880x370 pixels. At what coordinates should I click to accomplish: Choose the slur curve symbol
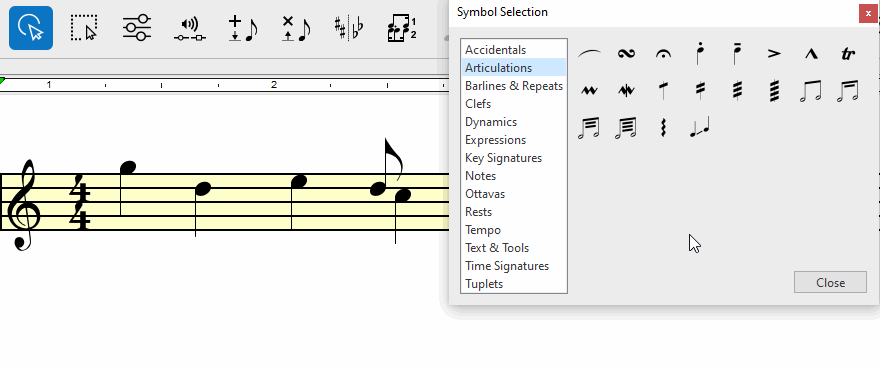point(589,54)
